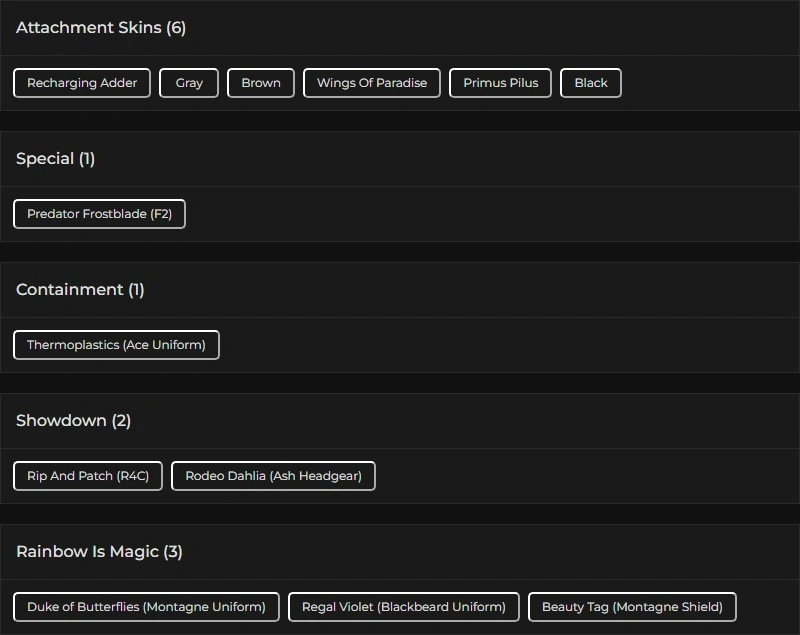Image resolution: width=800 pixels, height=635 pixels.
Task: Open Rodeo Dahlia (Ash Headgear) tag
Action: click(273, 476)
